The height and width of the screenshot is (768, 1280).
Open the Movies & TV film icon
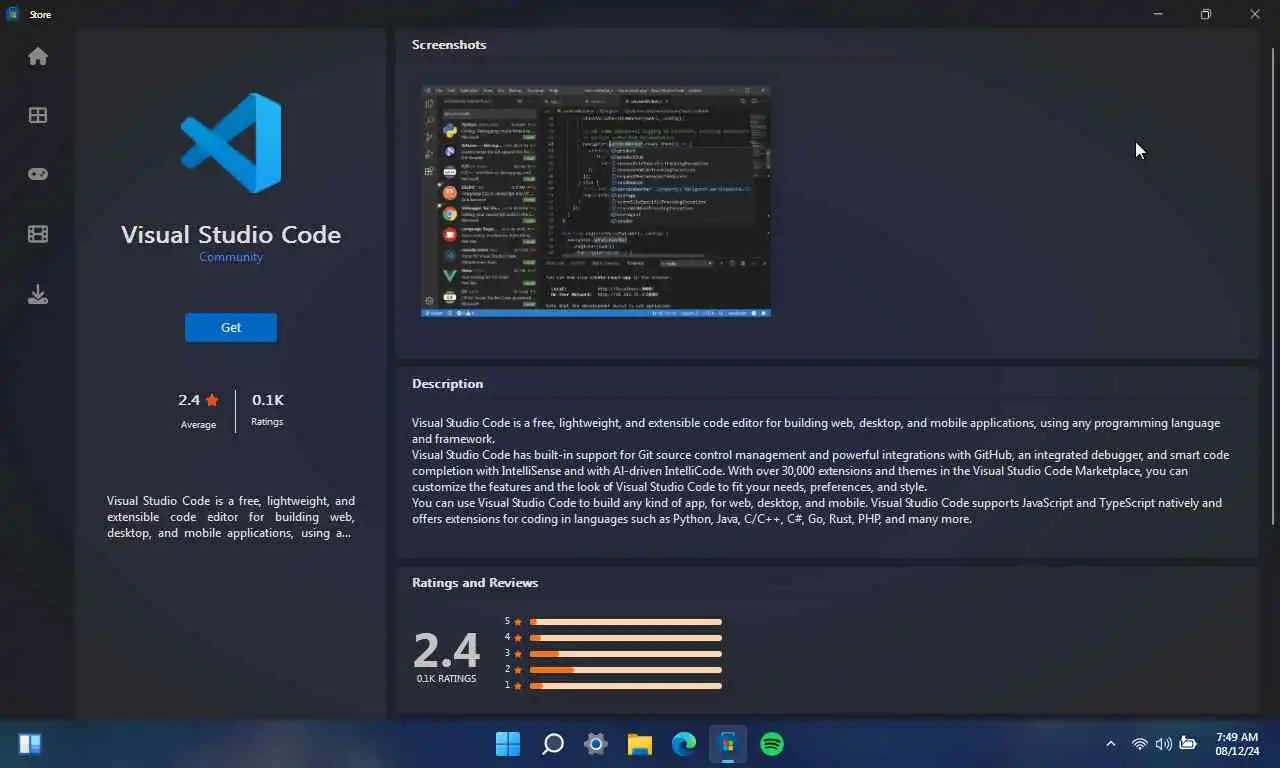click(x=38, y=234)
